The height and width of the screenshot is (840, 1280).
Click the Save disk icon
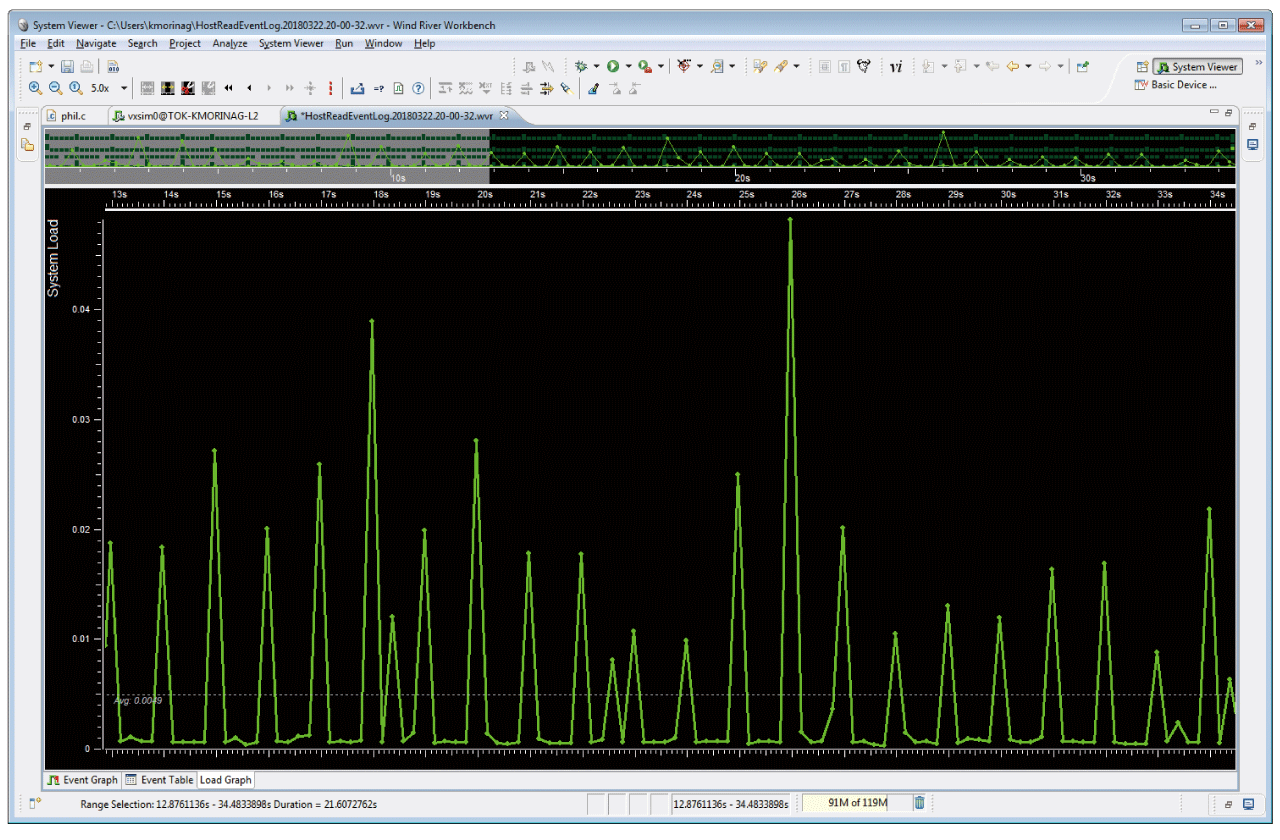[x=67, y=66]
